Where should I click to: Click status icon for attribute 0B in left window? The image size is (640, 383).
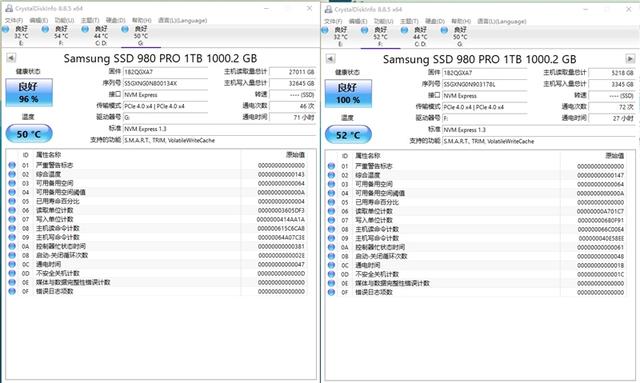click(12, 255)
